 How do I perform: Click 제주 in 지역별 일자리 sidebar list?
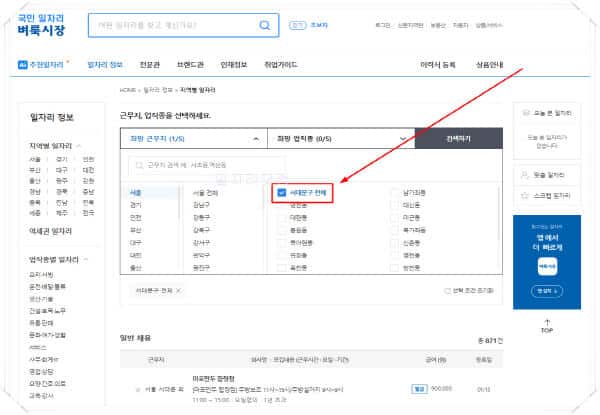62,213
